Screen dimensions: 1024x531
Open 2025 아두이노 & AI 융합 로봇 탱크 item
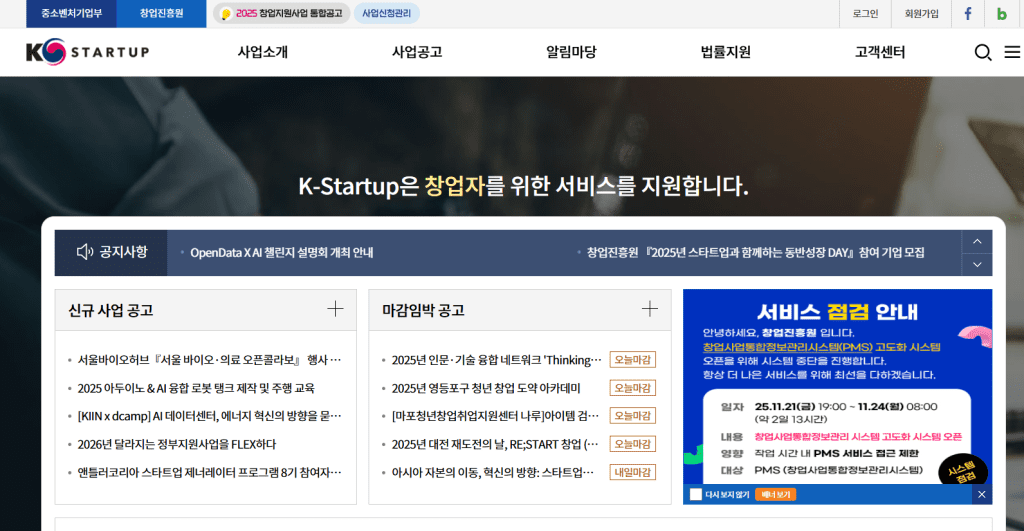(196, 388)
